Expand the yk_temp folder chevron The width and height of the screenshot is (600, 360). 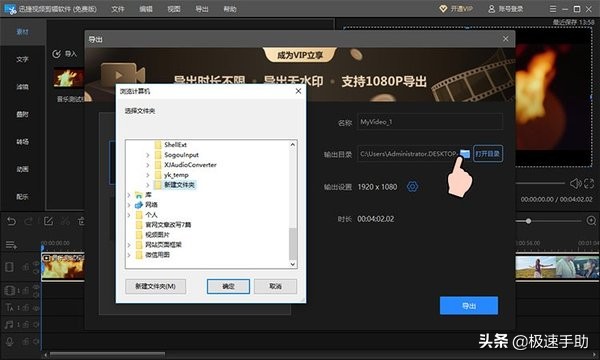(x=148, y=175)
